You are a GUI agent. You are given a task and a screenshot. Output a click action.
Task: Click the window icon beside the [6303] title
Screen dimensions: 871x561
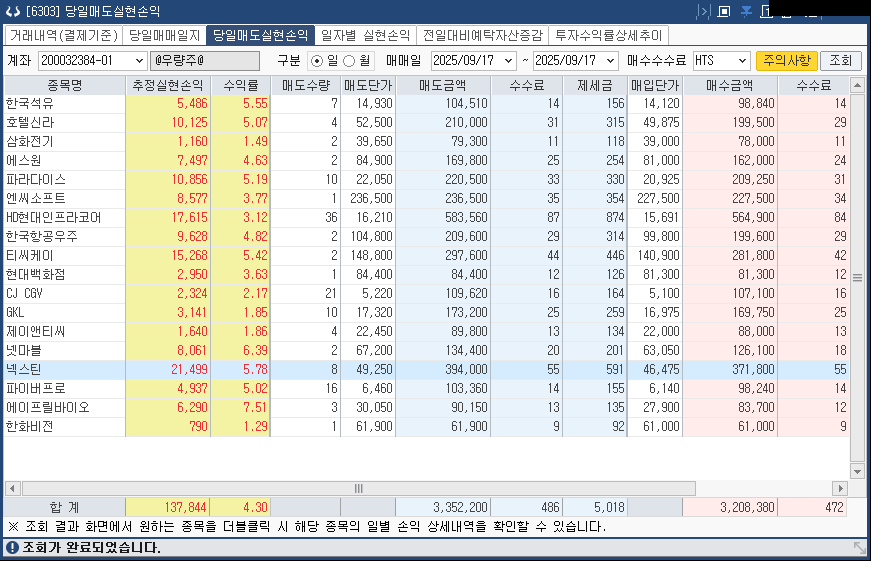(x=12, y=11)
